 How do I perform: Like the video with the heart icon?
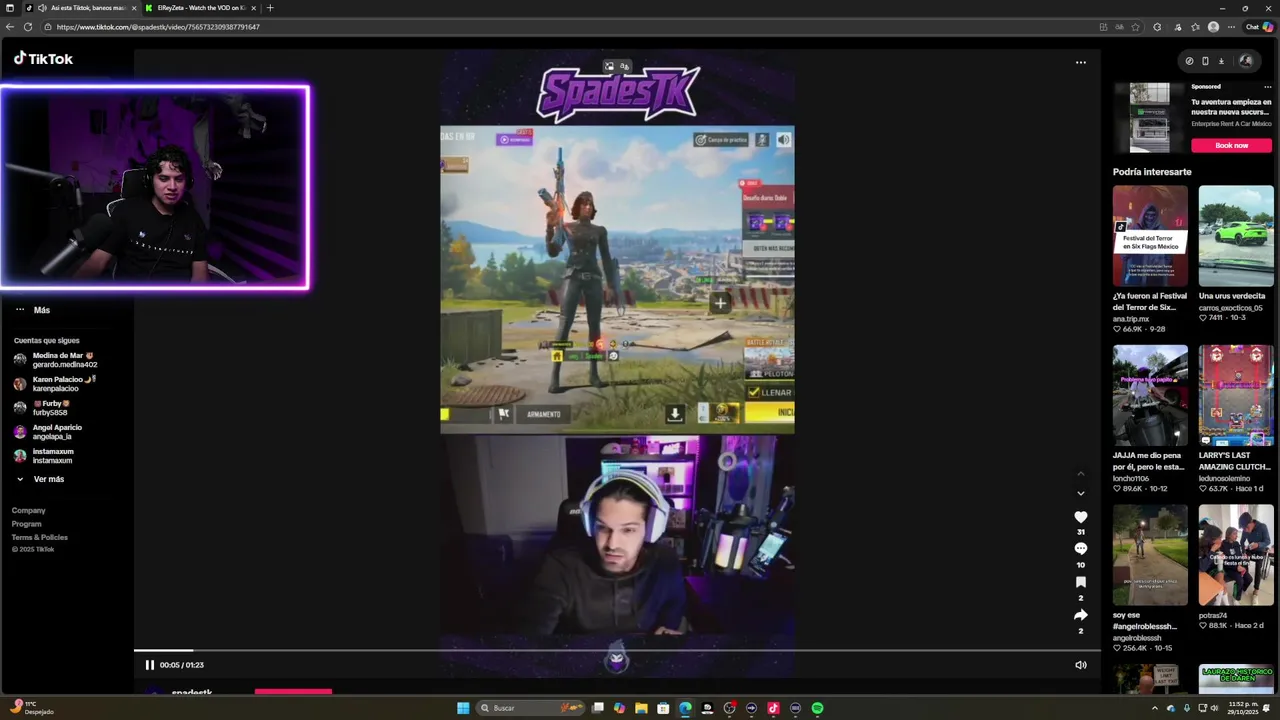point(1080,517)
